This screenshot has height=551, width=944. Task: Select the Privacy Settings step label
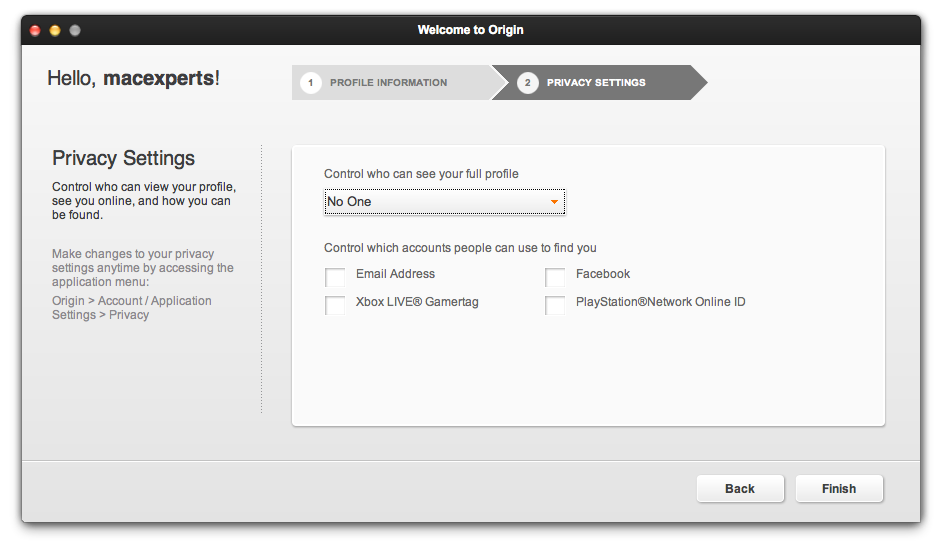click(x=596, y=83)
